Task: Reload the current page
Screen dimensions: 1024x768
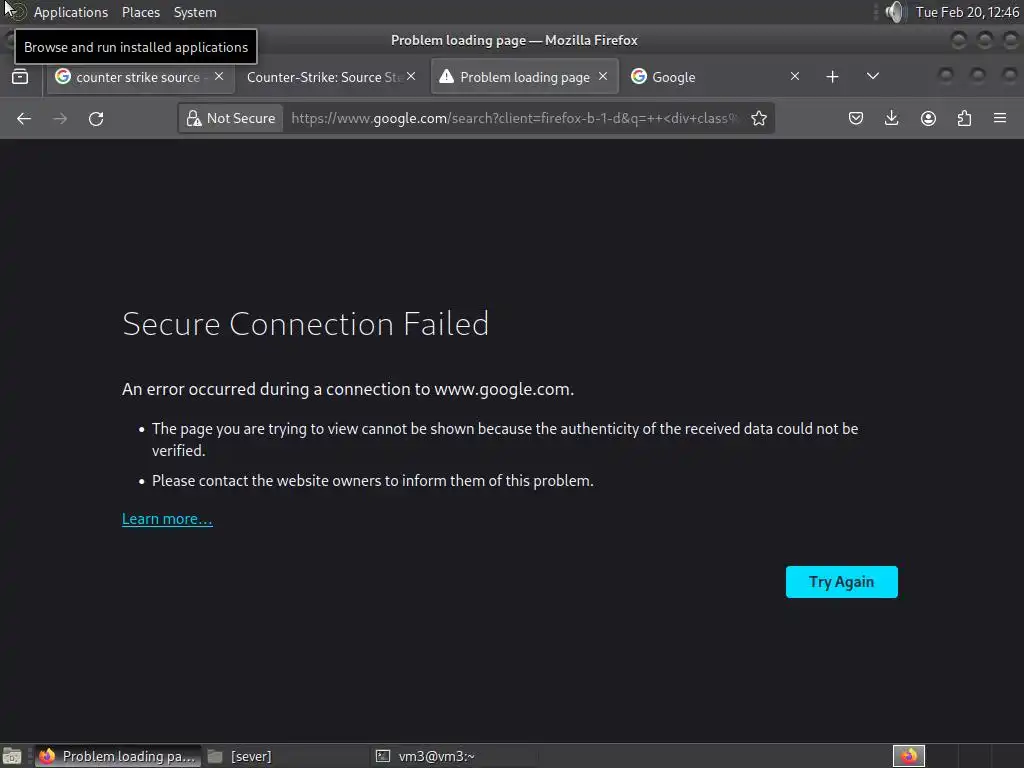Action: click(x=96, y=119)
